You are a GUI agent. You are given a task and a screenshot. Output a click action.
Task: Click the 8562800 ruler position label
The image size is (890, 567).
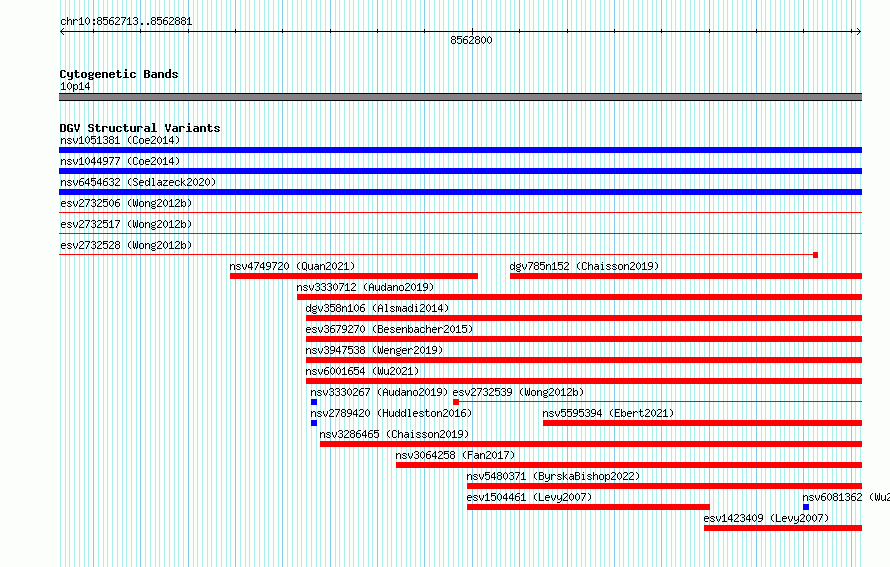point(471,40)
